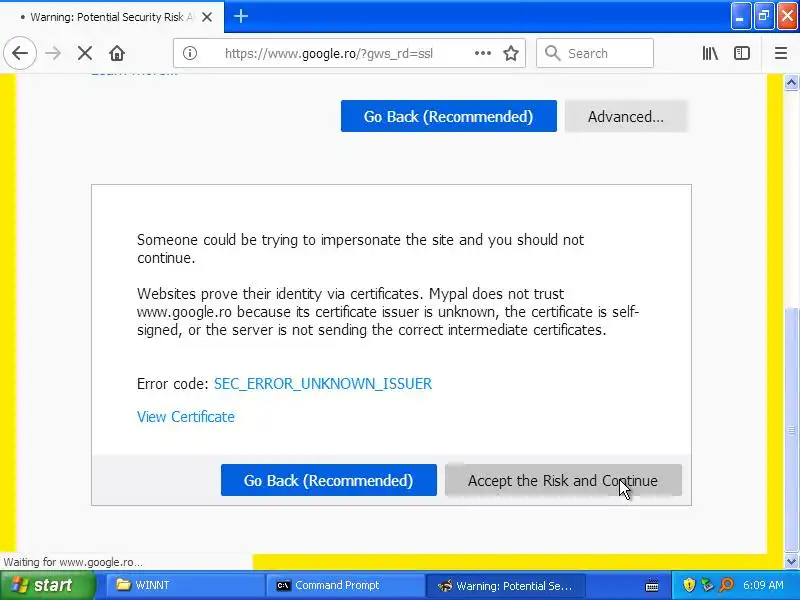Image resolution: width=800 pixels, height=600 pixels.
Task: Click the on-screen keyboard tray icon
Action: [x=652, y=586]
